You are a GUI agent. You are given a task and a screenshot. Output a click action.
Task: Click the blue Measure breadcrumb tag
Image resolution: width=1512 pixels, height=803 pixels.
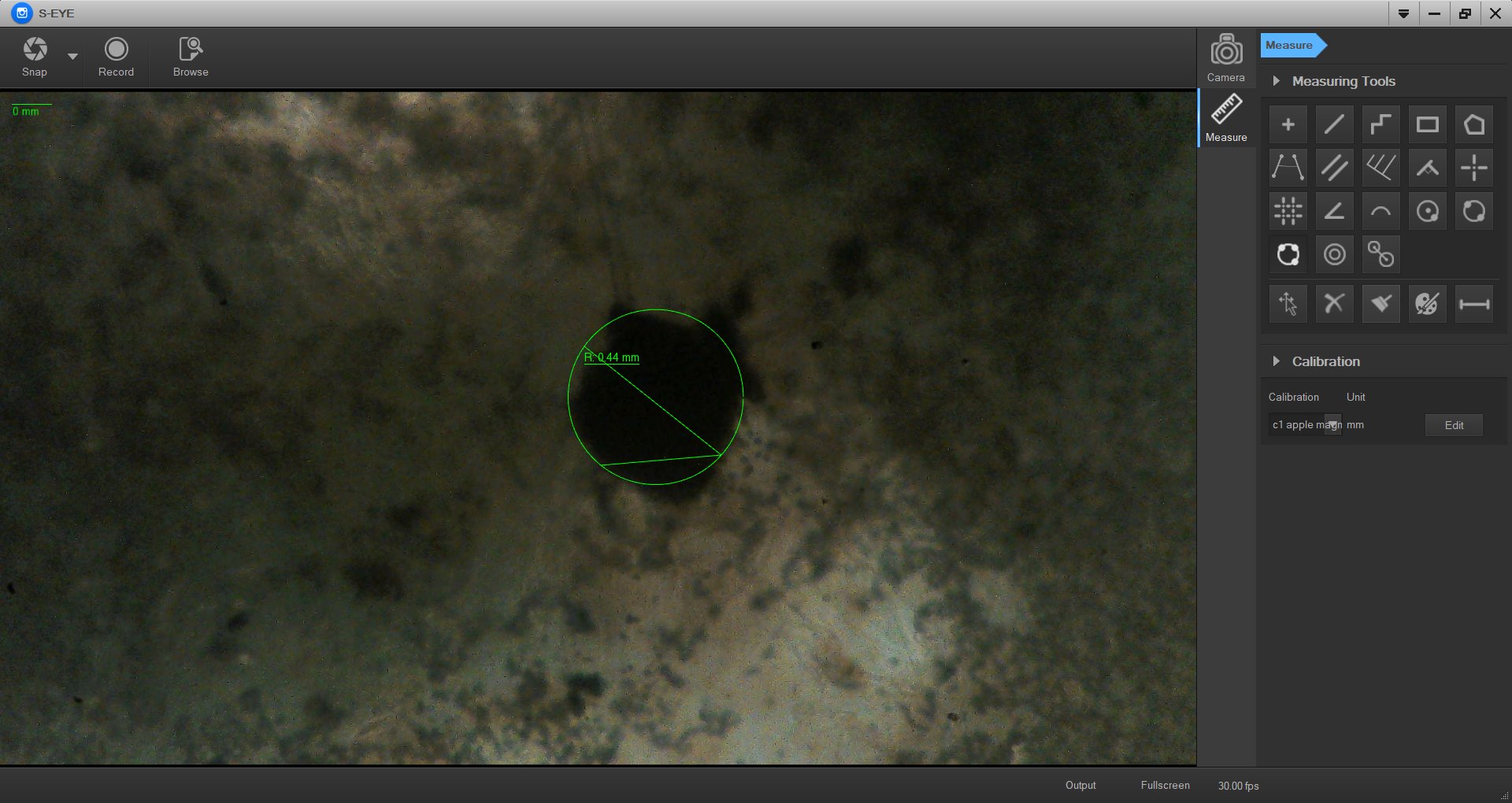point(1293,46)
